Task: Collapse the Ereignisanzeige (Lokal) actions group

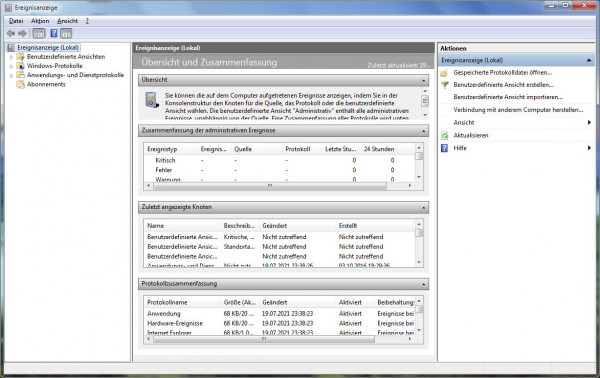Action: [x=589, y=60]
